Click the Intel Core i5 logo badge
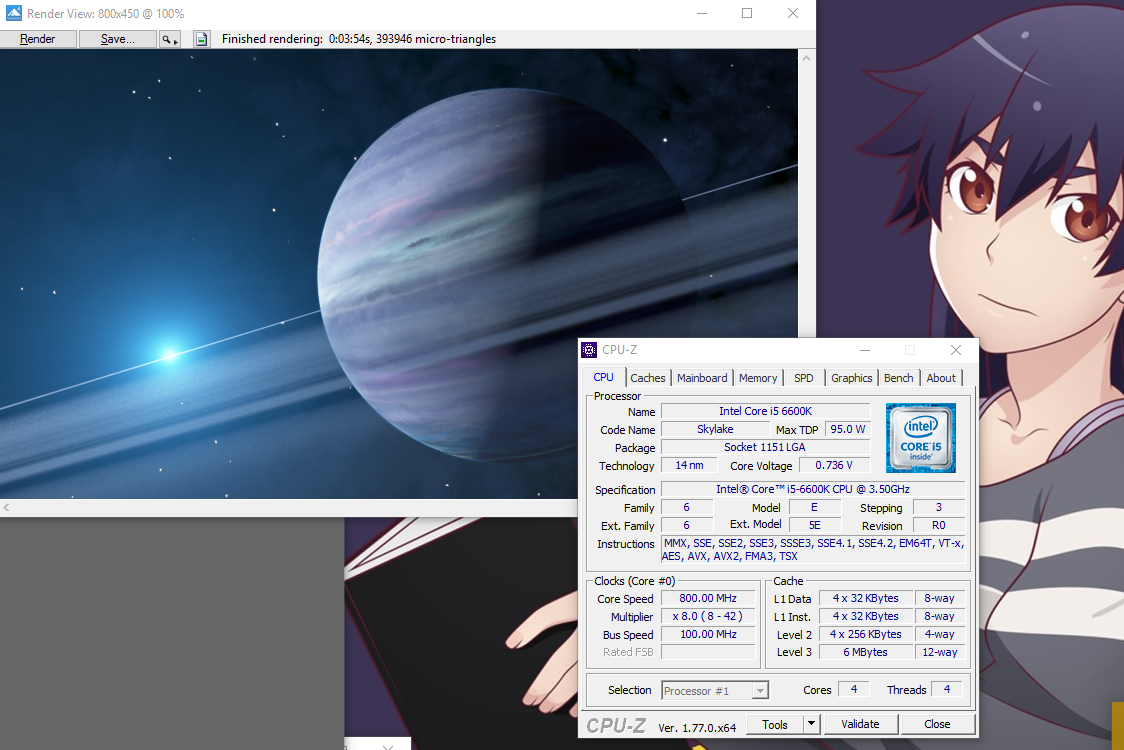This screenshot has height=750, width=1124. (x=920, y=437)
